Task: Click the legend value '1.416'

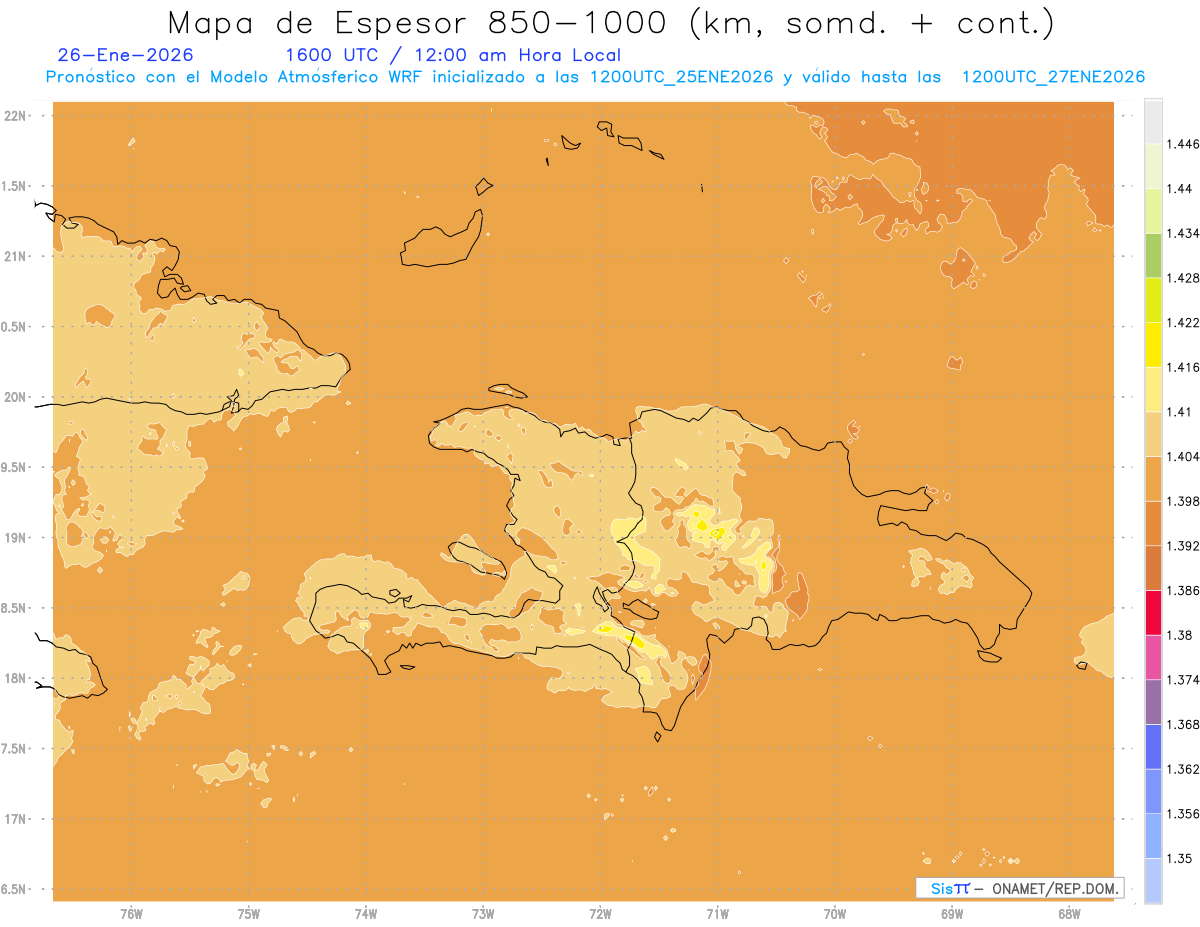Action: coord(1184,367)
